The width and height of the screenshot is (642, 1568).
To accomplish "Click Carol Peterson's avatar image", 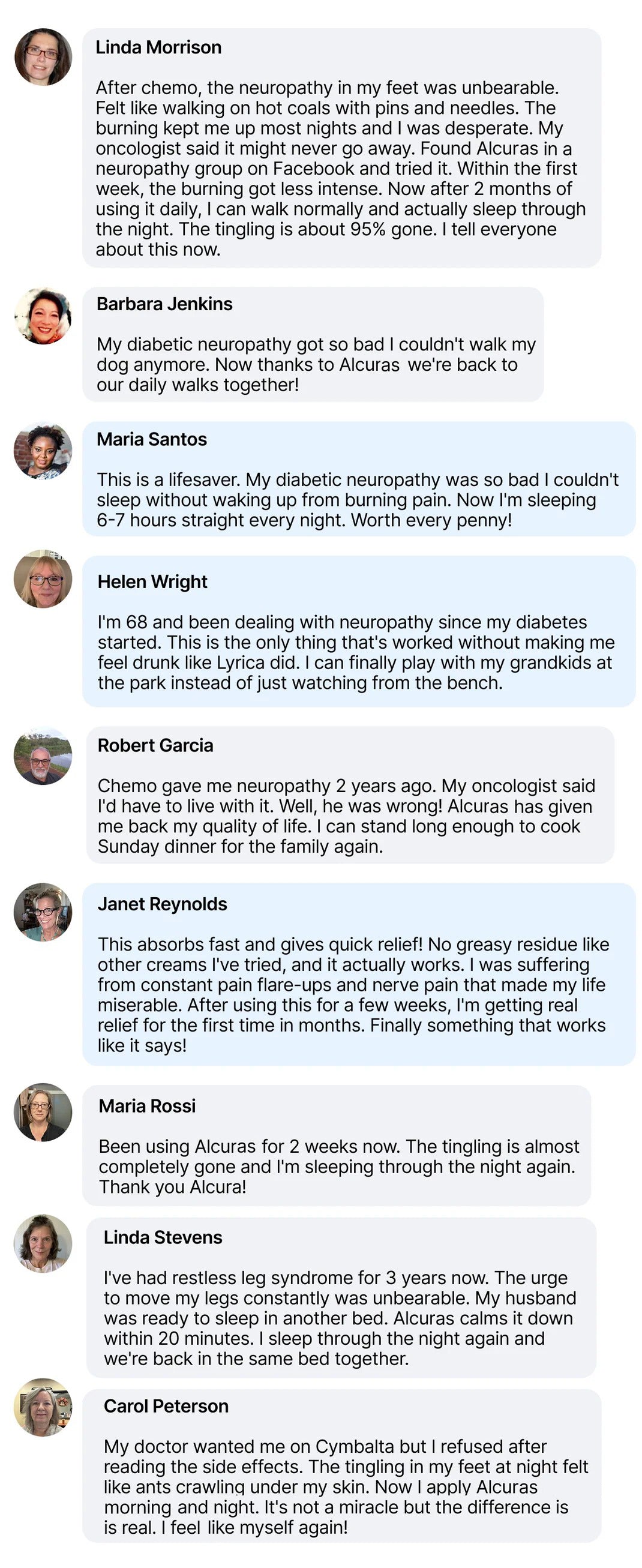I will coord(43,1407).
